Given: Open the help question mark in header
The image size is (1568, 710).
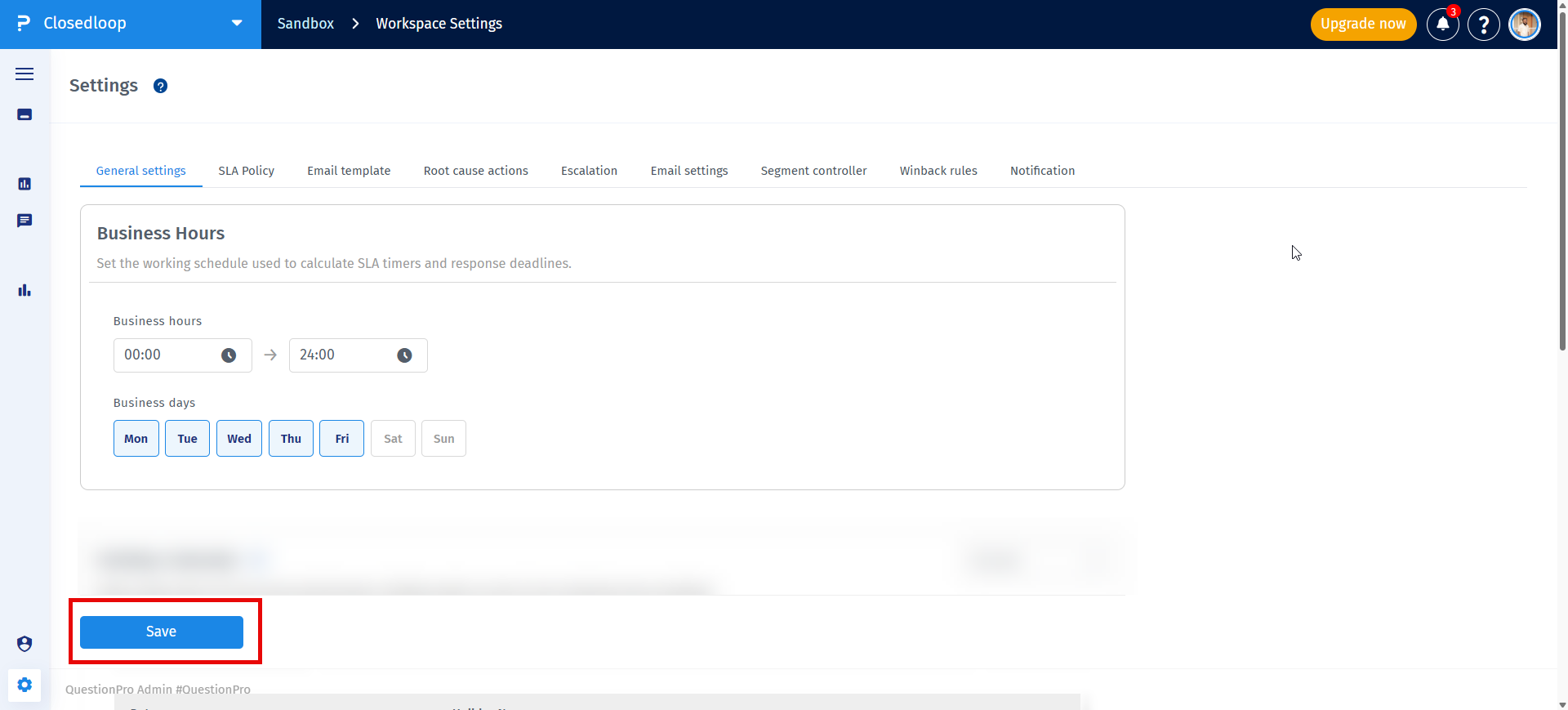Looking at the screenshot, I should tap(1483, 24).
